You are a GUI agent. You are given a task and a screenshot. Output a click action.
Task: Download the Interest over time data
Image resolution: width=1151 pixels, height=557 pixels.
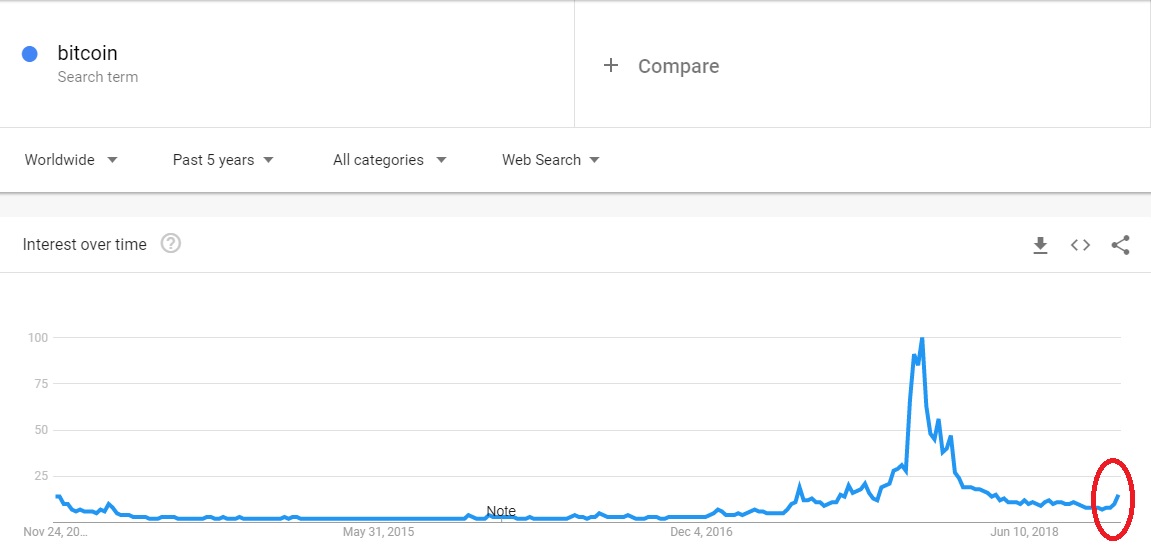point(1039,245)
